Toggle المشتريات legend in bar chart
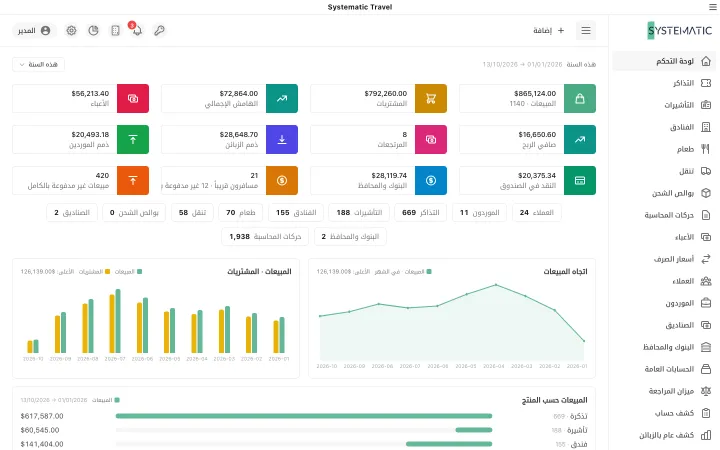The height and width of the screenshot is (450, 720). (x=95, y=272)
